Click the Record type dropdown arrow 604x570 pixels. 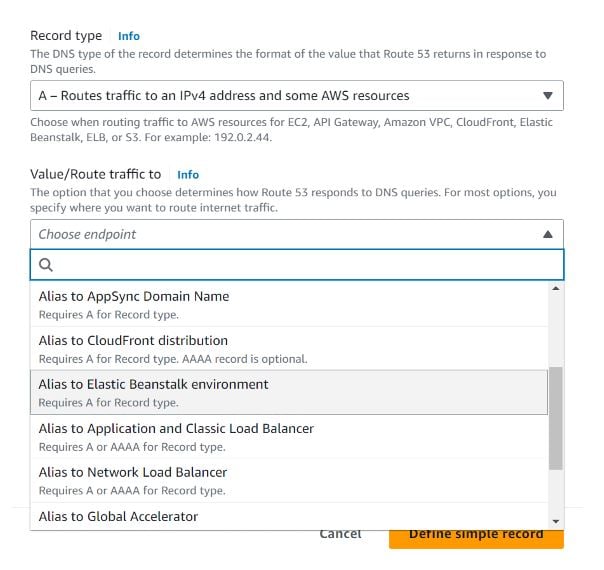click(547, 96)
